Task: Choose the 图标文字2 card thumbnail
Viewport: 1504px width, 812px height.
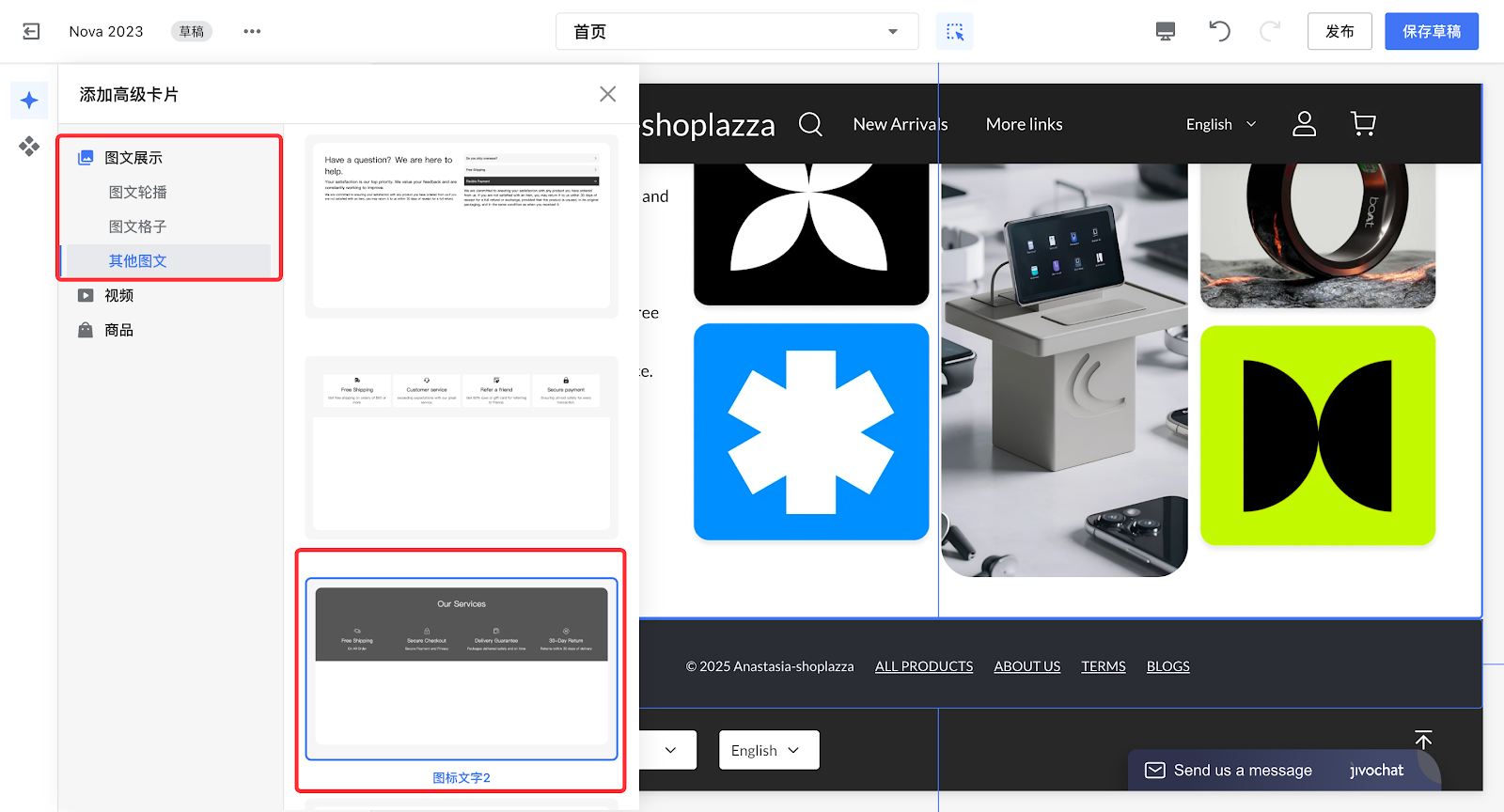Action: point(461,667)
